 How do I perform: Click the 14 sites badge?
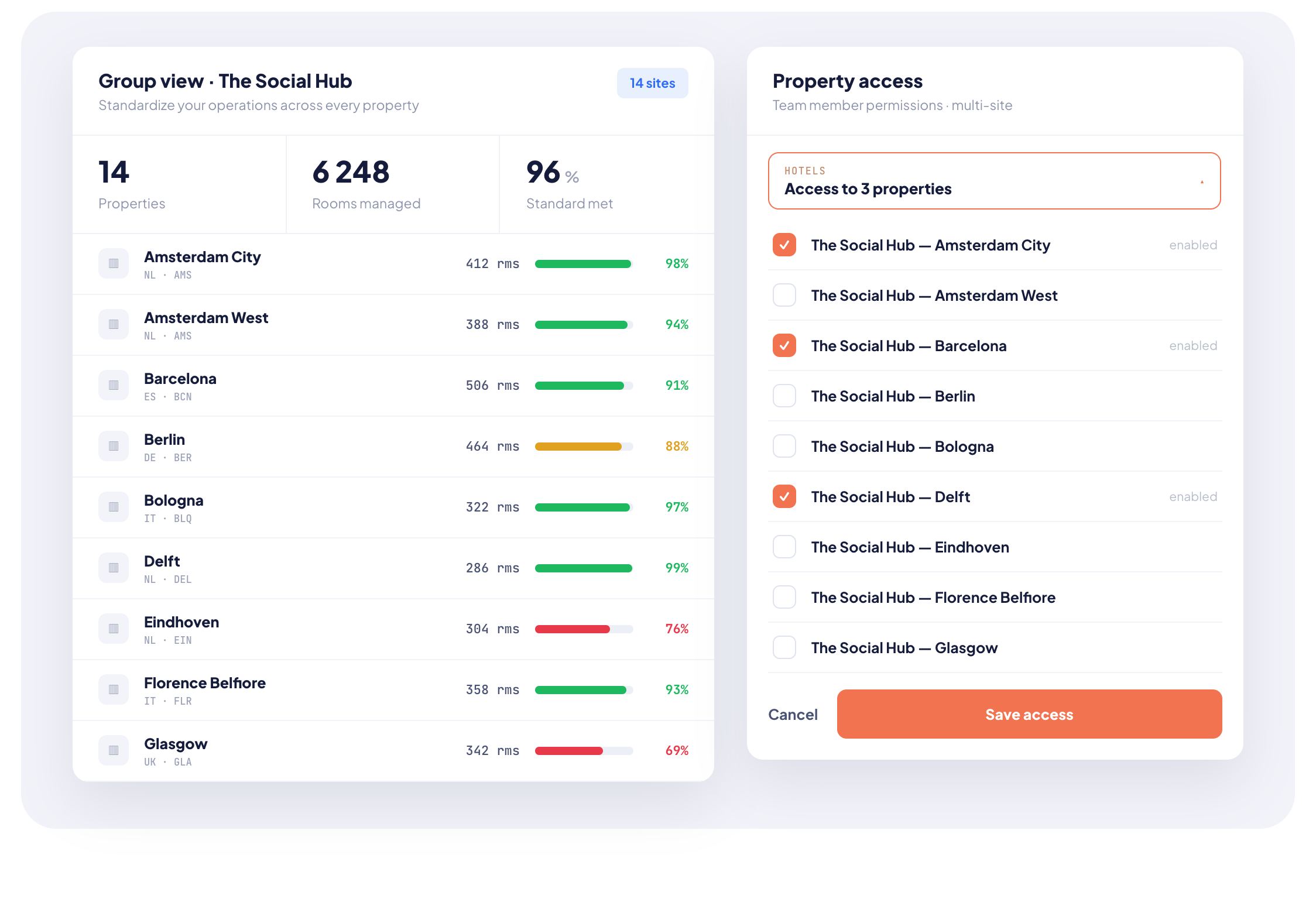click(652, 83)
